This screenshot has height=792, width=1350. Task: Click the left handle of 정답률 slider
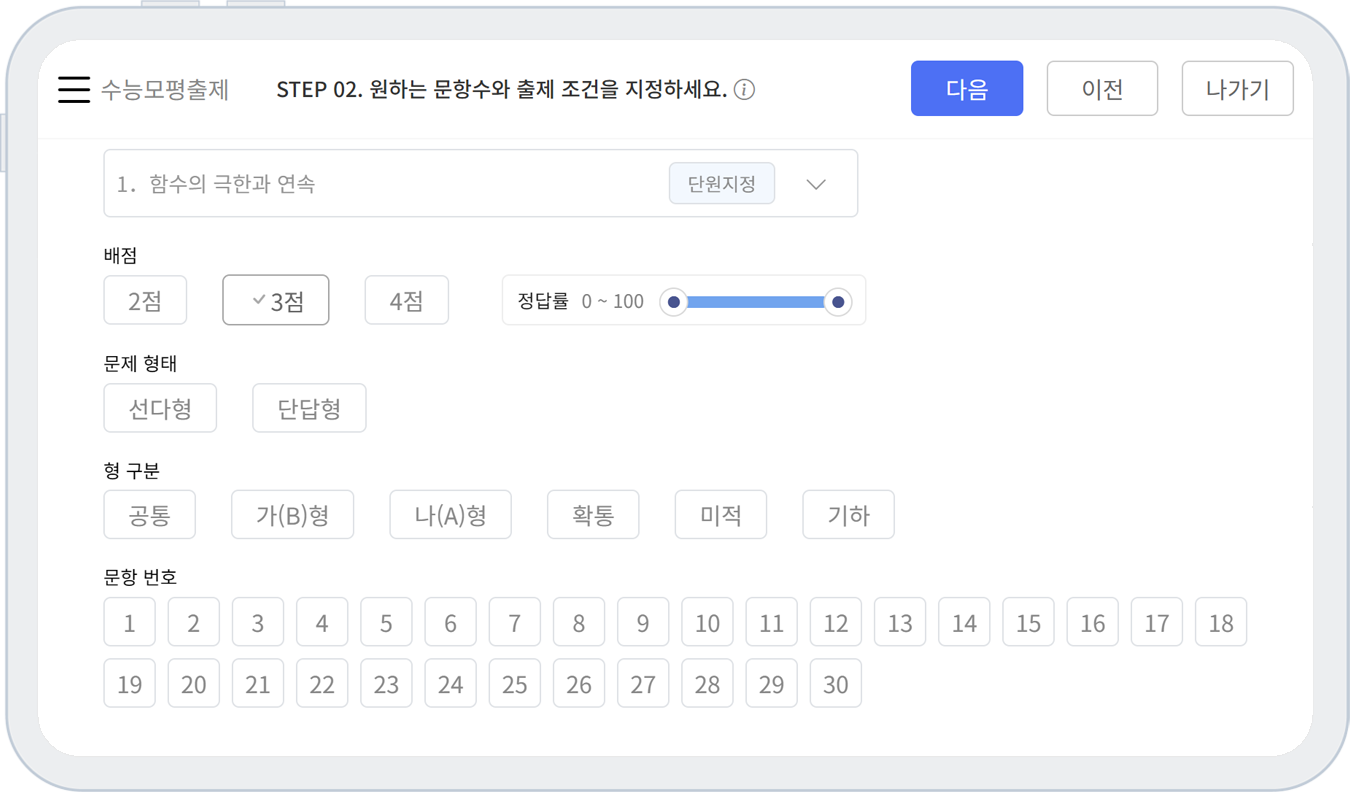pyautogui.click(x=674, y=302)
